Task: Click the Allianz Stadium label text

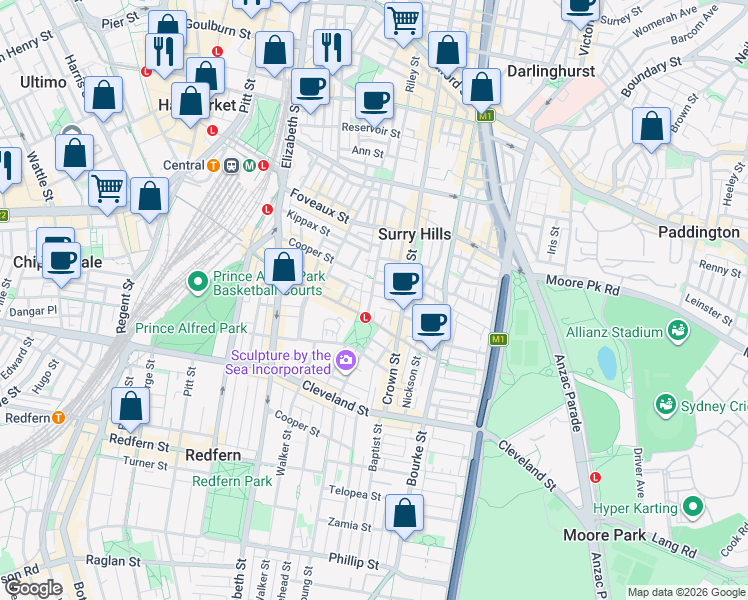Action: tap(614, 332)
